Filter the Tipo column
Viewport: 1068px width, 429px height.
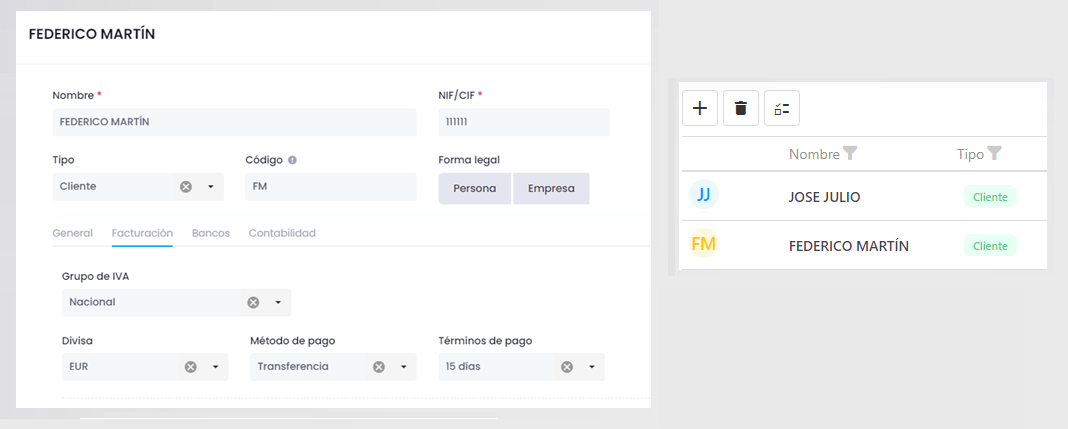994,154
